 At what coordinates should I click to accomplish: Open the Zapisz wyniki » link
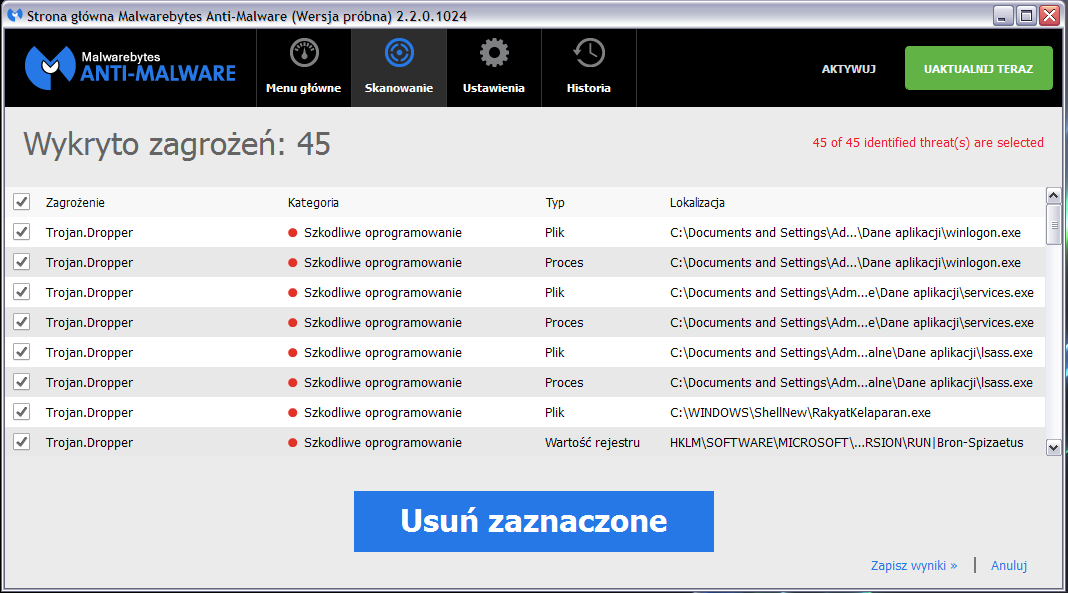pyautogui.click(x=914, y=565)
